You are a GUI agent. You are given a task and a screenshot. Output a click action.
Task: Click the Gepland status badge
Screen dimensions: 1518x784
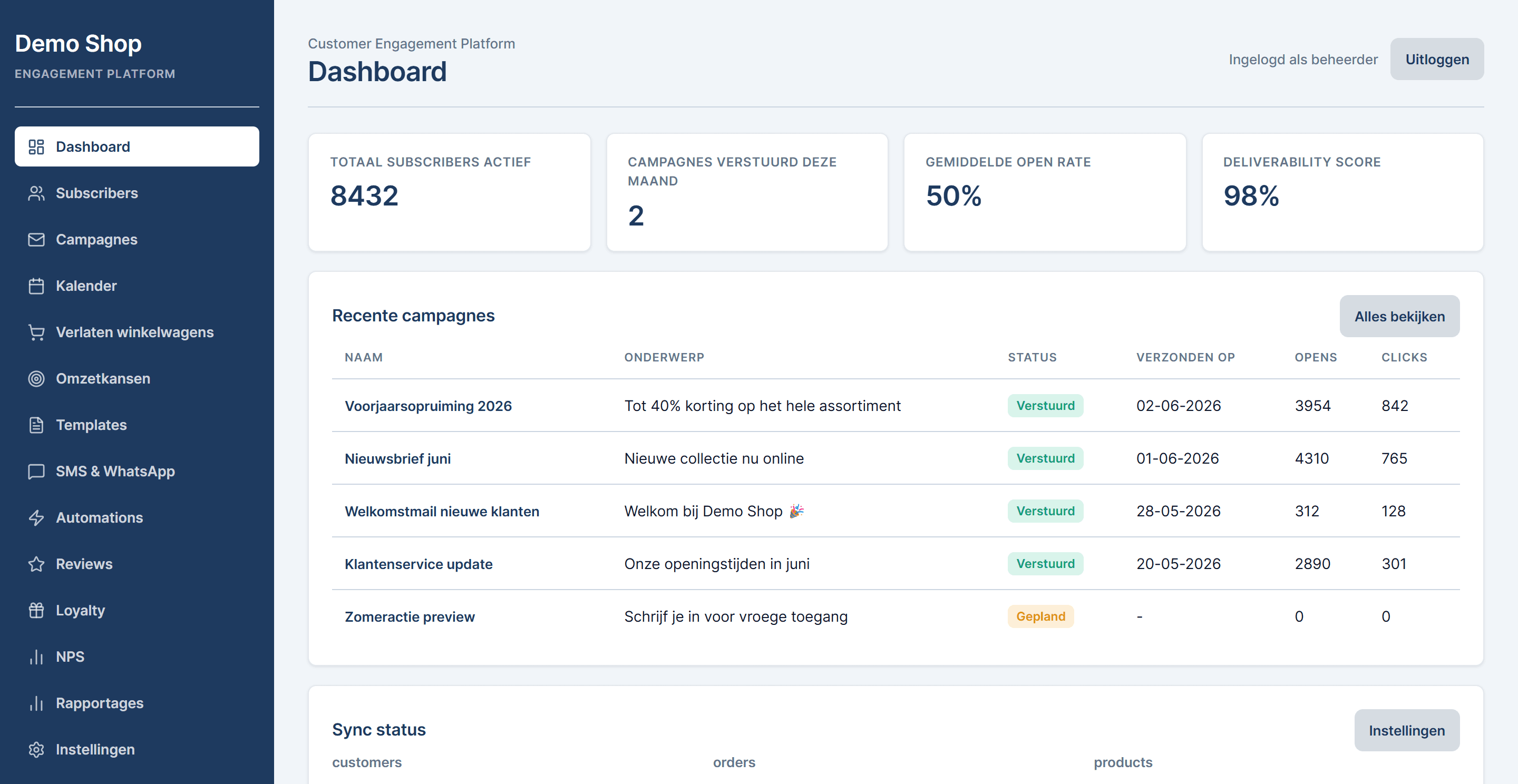(1040, 617)
